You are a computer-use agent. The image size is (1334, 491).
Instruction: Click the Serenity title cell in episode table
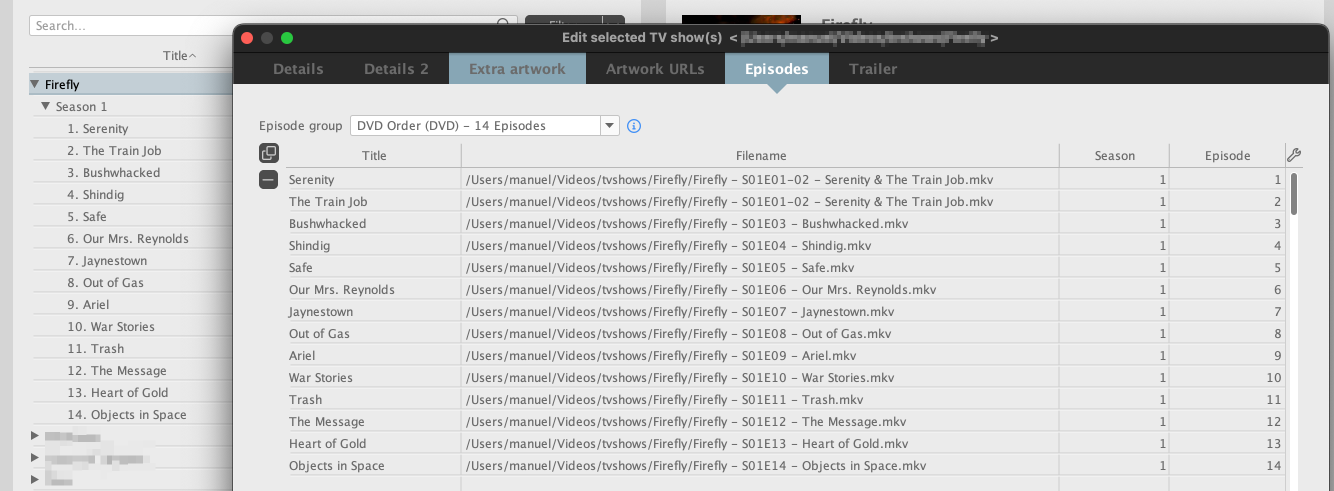click(374, 180)
